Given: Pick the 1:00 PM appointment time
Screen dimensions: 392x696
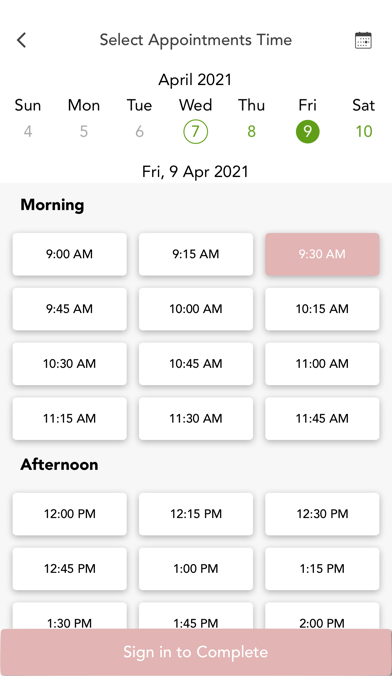Looking at the screenshot, I should click(x=196, y=569).
